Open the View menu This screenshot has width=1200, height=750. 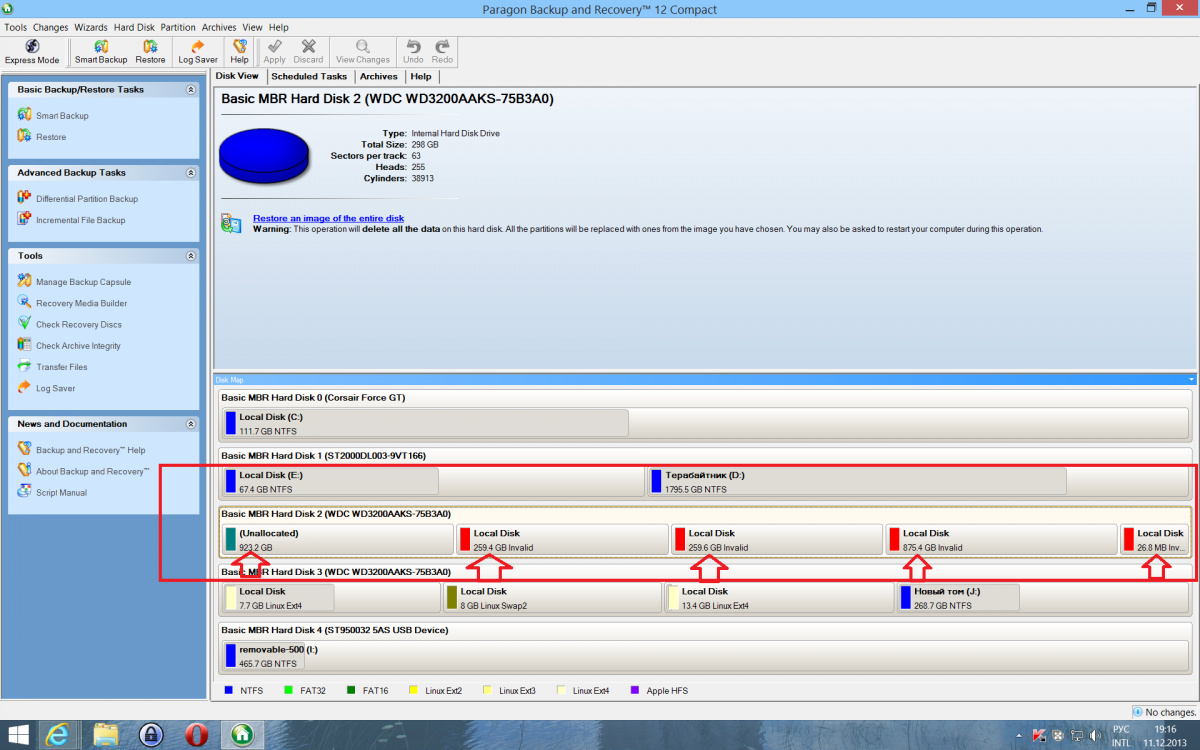pyautogui.click(x=252, y=27)
